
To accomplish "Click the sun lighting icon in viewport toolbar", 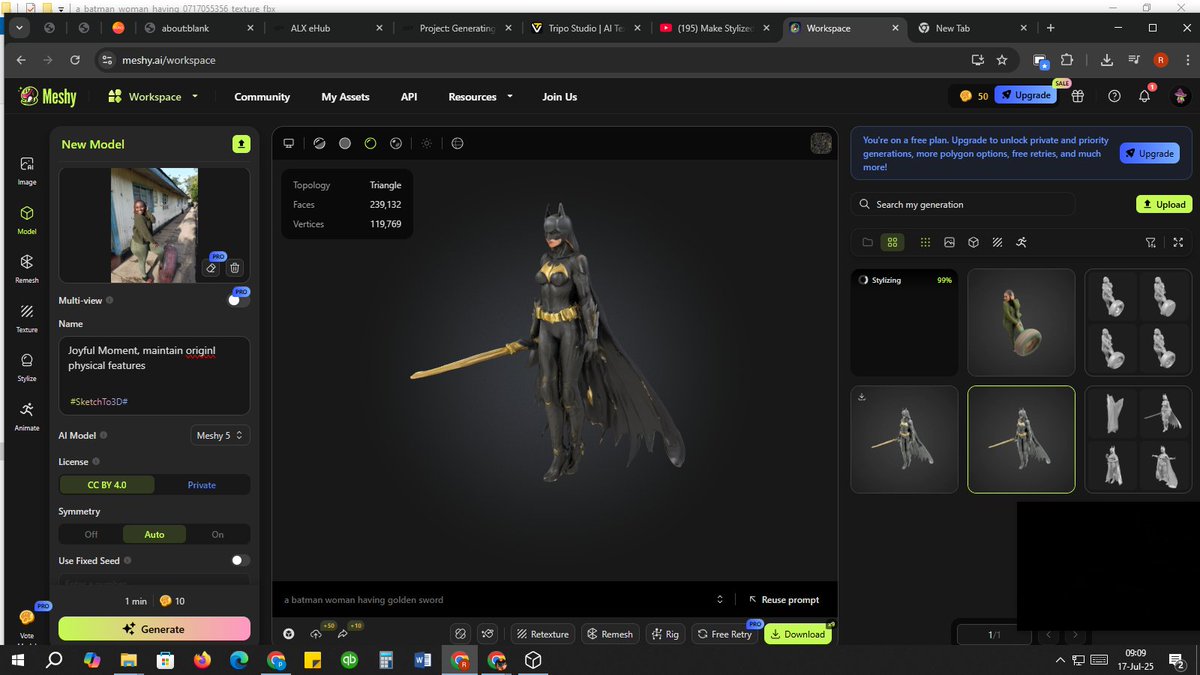I will (426, 143).
